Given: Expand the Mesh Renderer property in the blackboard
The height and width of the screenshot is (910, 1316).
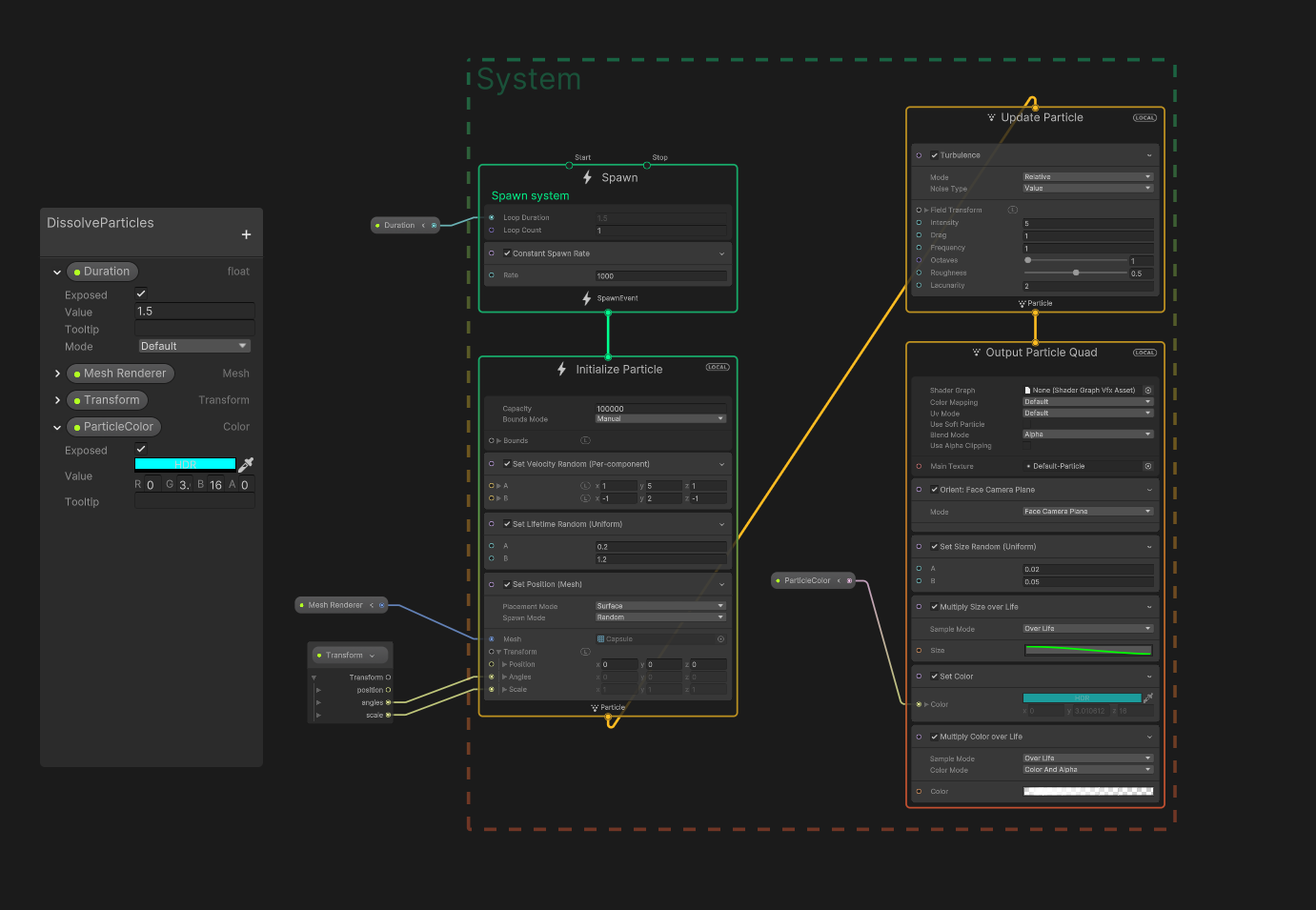Looking at the screenshot, I should 57,373.
